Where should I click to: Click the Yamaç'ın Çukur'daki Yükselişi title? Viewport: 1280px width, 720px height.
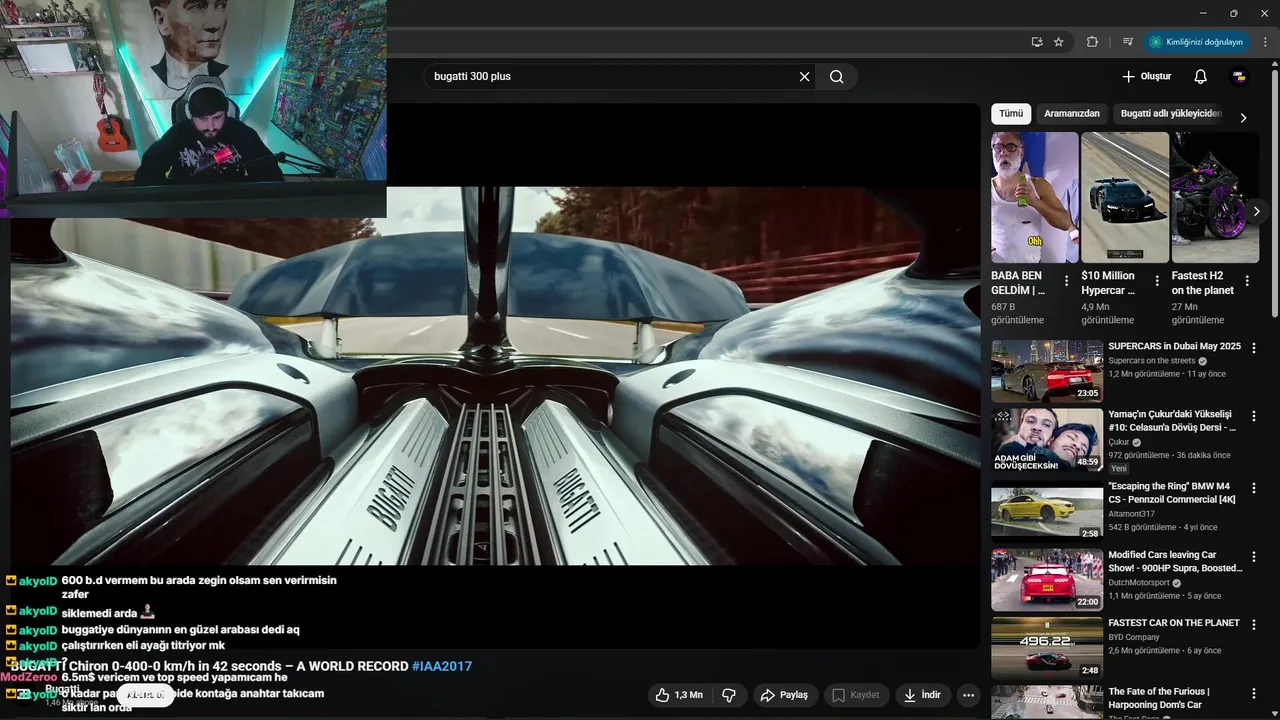pyautogui.click(x=1172, y=420)
